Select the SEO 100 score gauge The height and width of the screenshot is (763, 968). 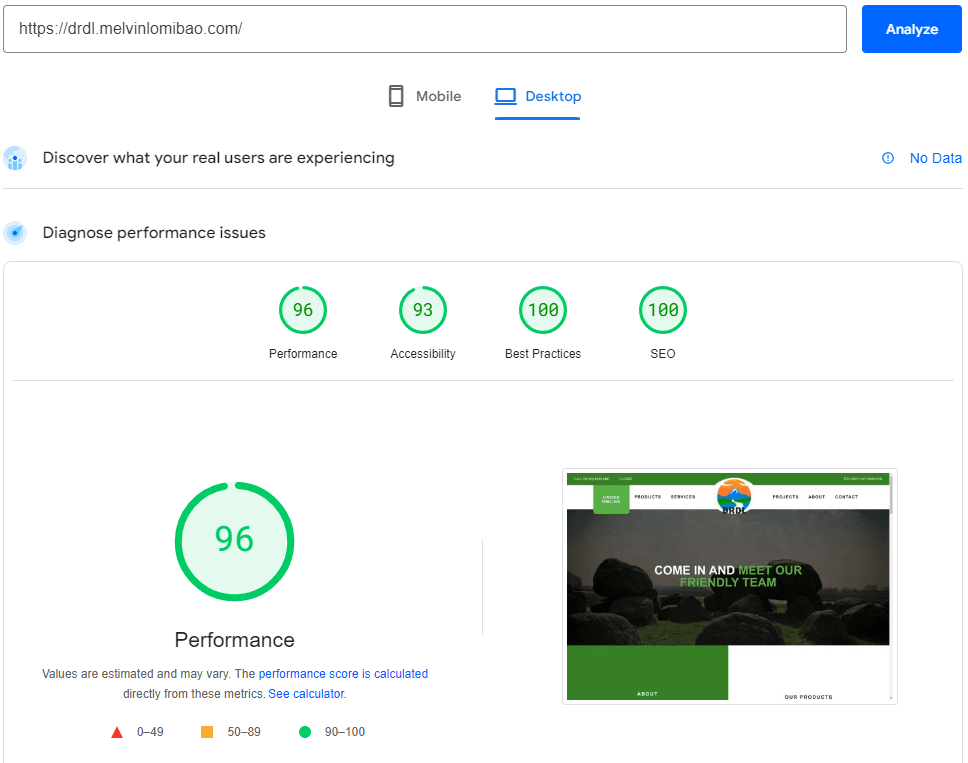point(662,310)
